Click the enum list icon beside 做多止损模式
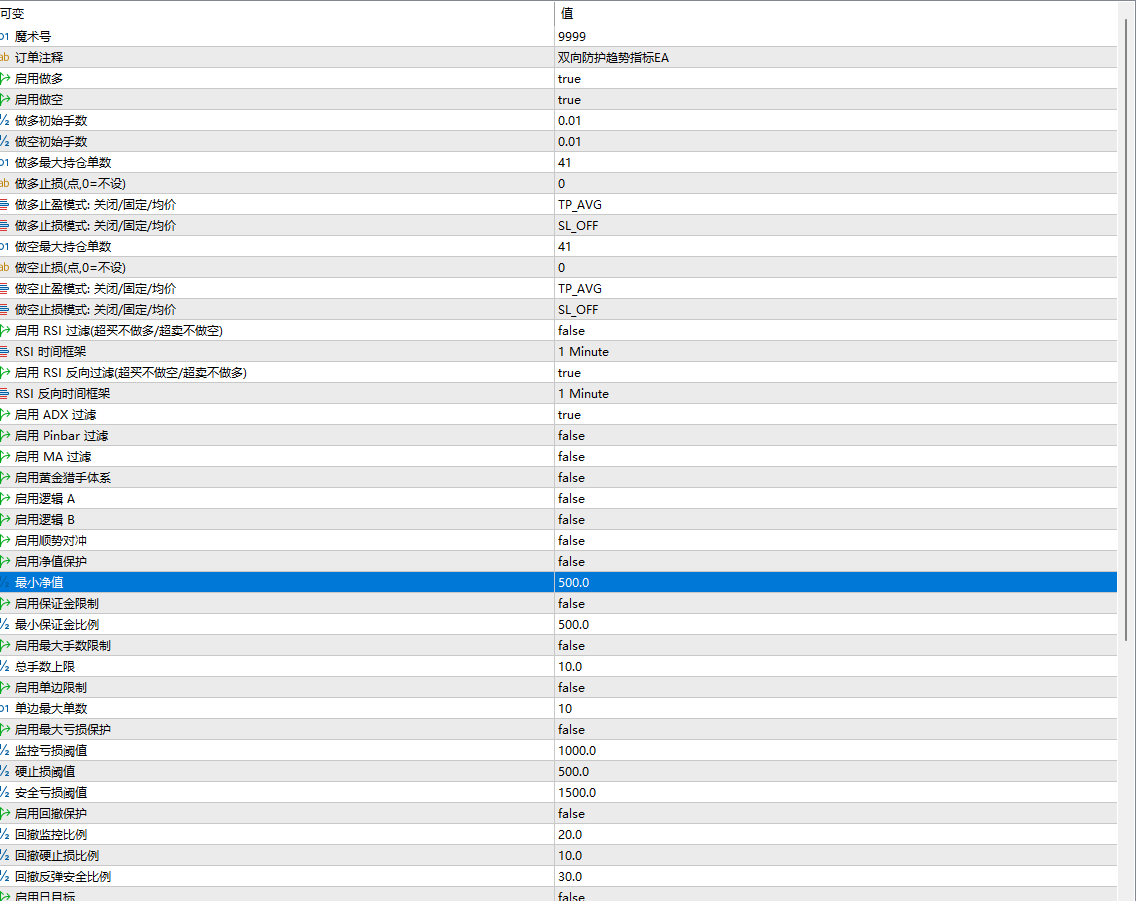The width and height of the screenshot is (1144, 901). 4,225
